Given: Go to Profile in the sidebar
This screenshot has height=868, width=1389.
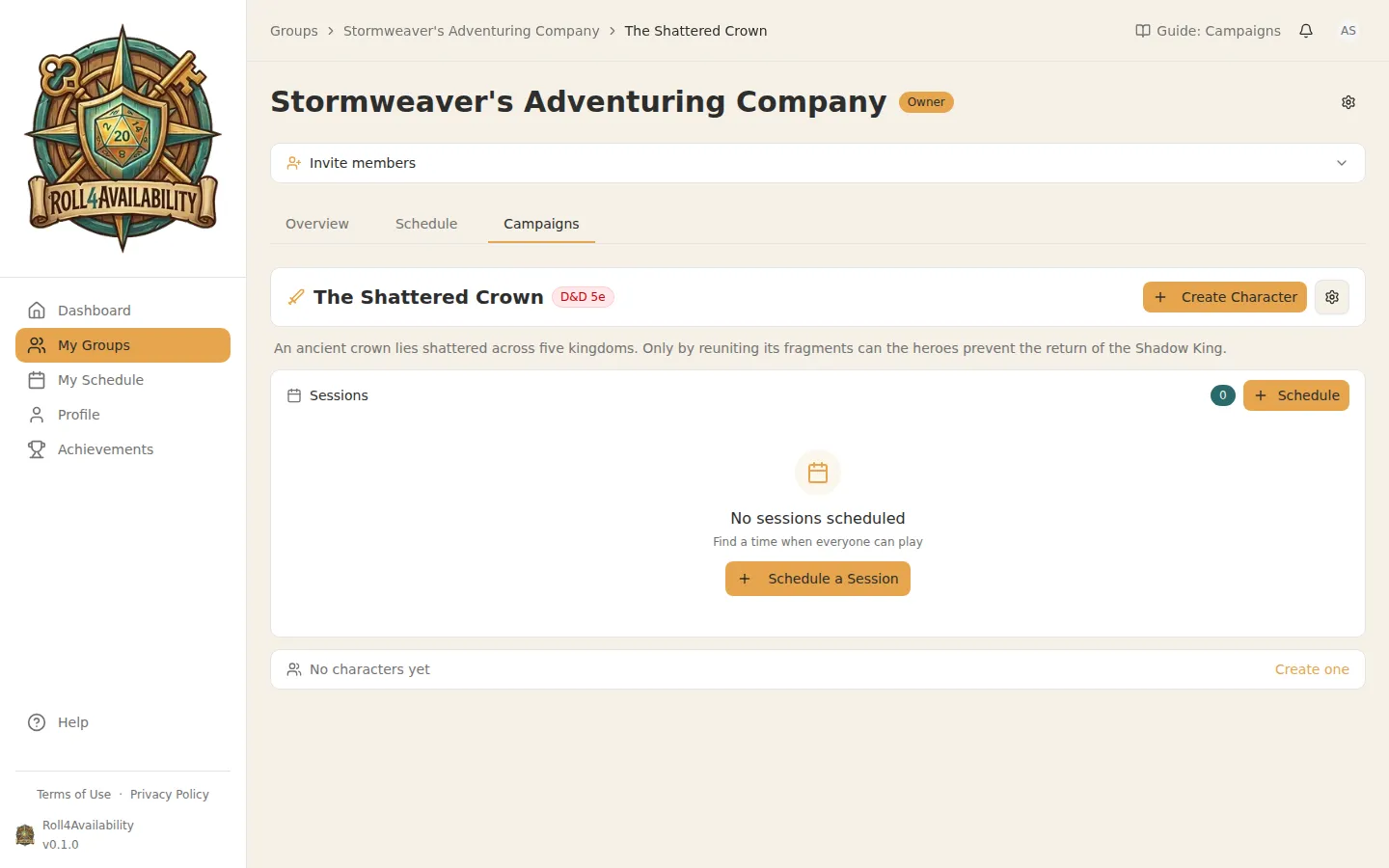Looking at the screenshot, I should [78, 415].
